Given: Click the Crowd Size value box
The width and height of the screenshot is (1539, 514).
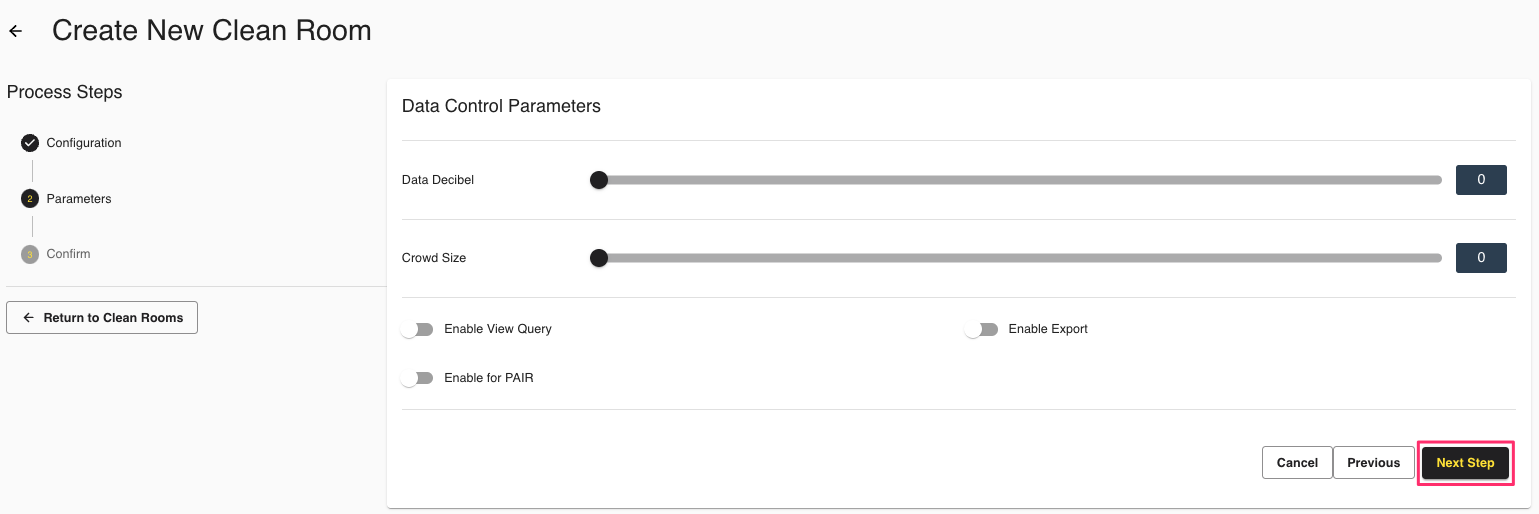Looking at the screenshot, I should (1480, 258).
